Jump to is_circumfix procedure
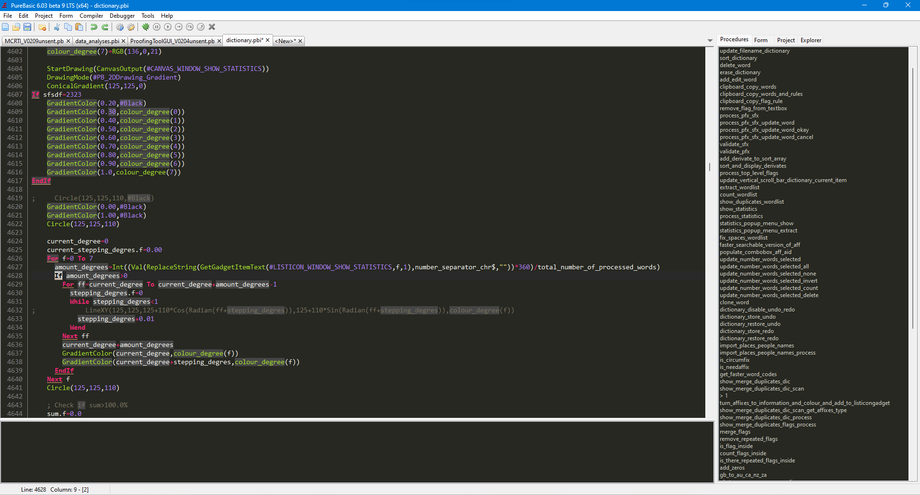This screenshot has height=495, width=920. point(734,360)
